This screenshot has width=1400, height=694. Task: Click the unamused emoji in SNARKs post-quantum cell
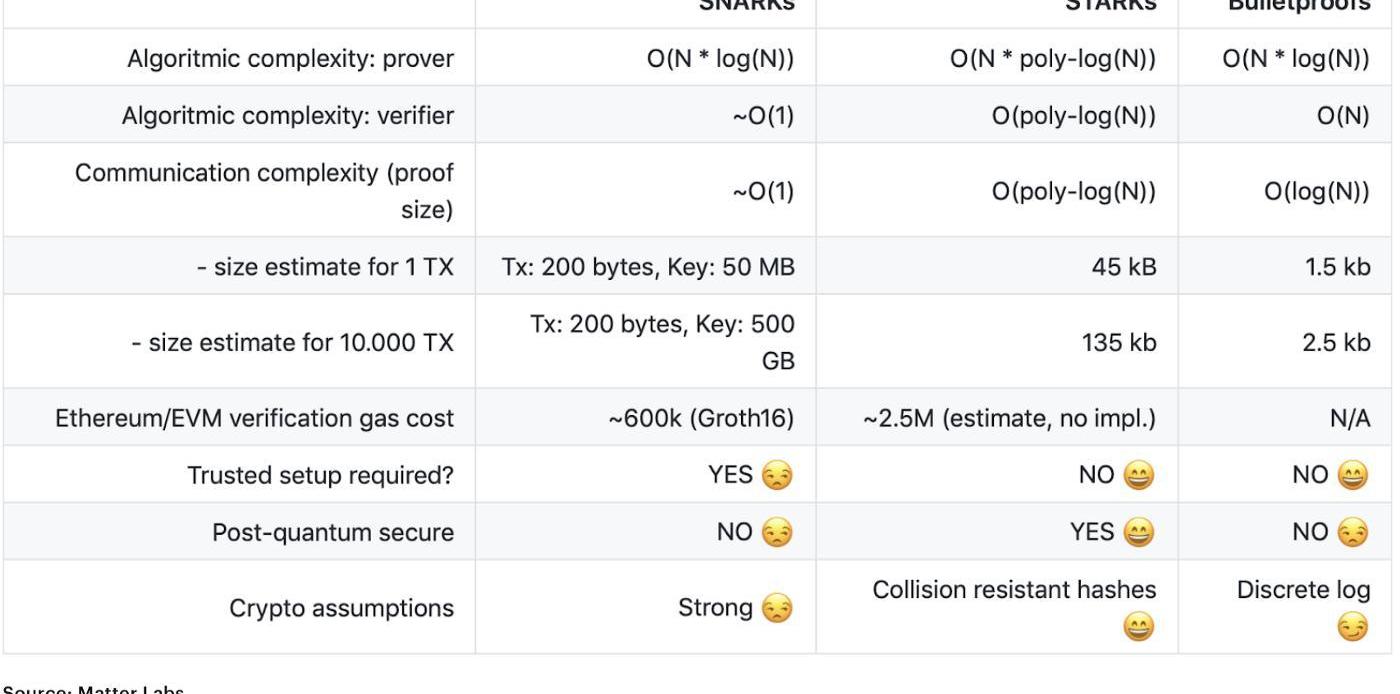(x=777, y=533)
